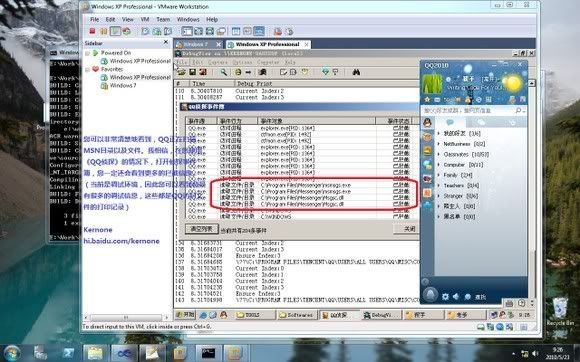Image resolution: width=580 pixels, height=362 pixels.
Task: Select Windows XP Professional under Powered On
Action: click(136, 61)
